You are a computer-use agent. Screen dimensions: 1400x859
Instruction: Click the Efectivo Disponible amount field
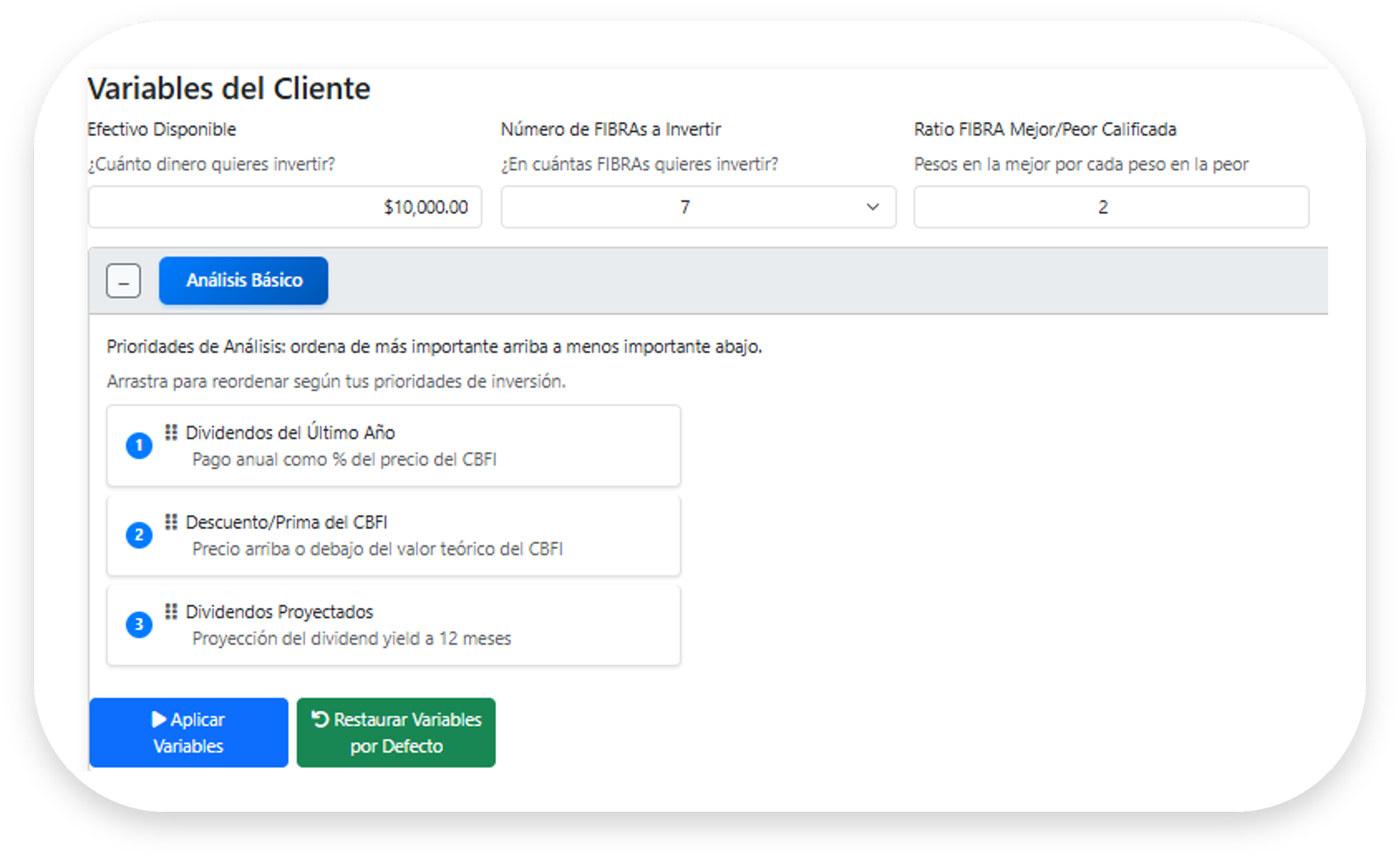pyautogui.click(x=284, y=207)
